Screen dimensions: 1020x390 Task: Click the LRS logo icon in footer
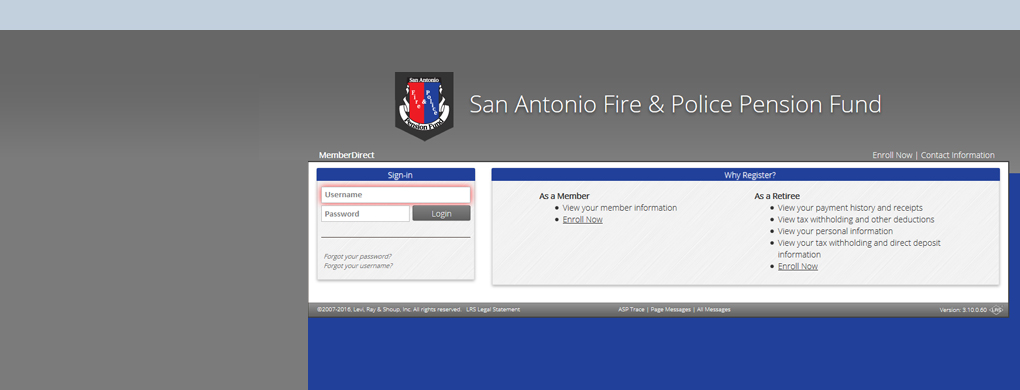coord(995,310)
